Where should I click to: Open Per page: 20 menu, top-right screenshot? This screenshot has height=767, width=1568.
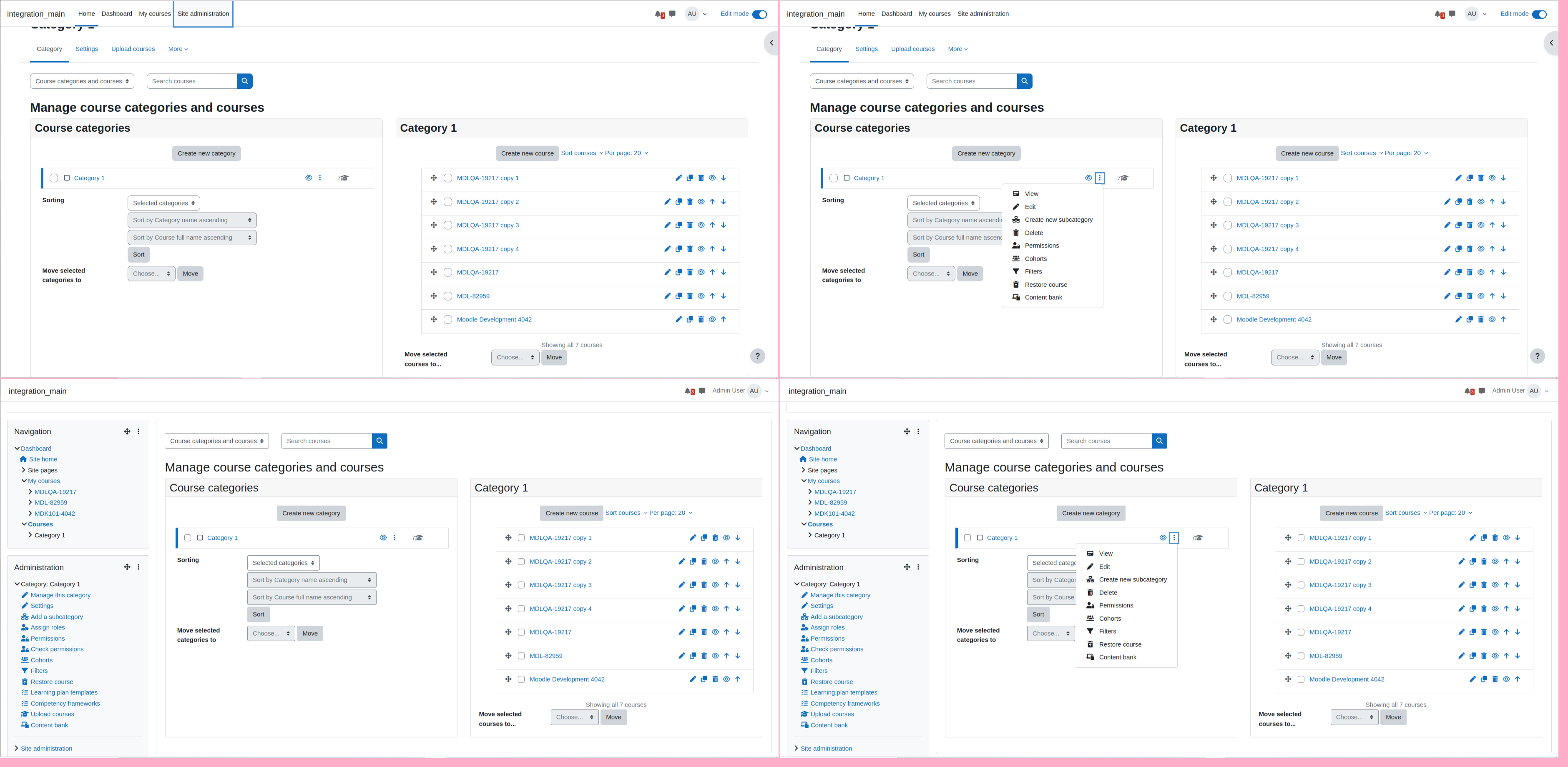click(1406, 153)
